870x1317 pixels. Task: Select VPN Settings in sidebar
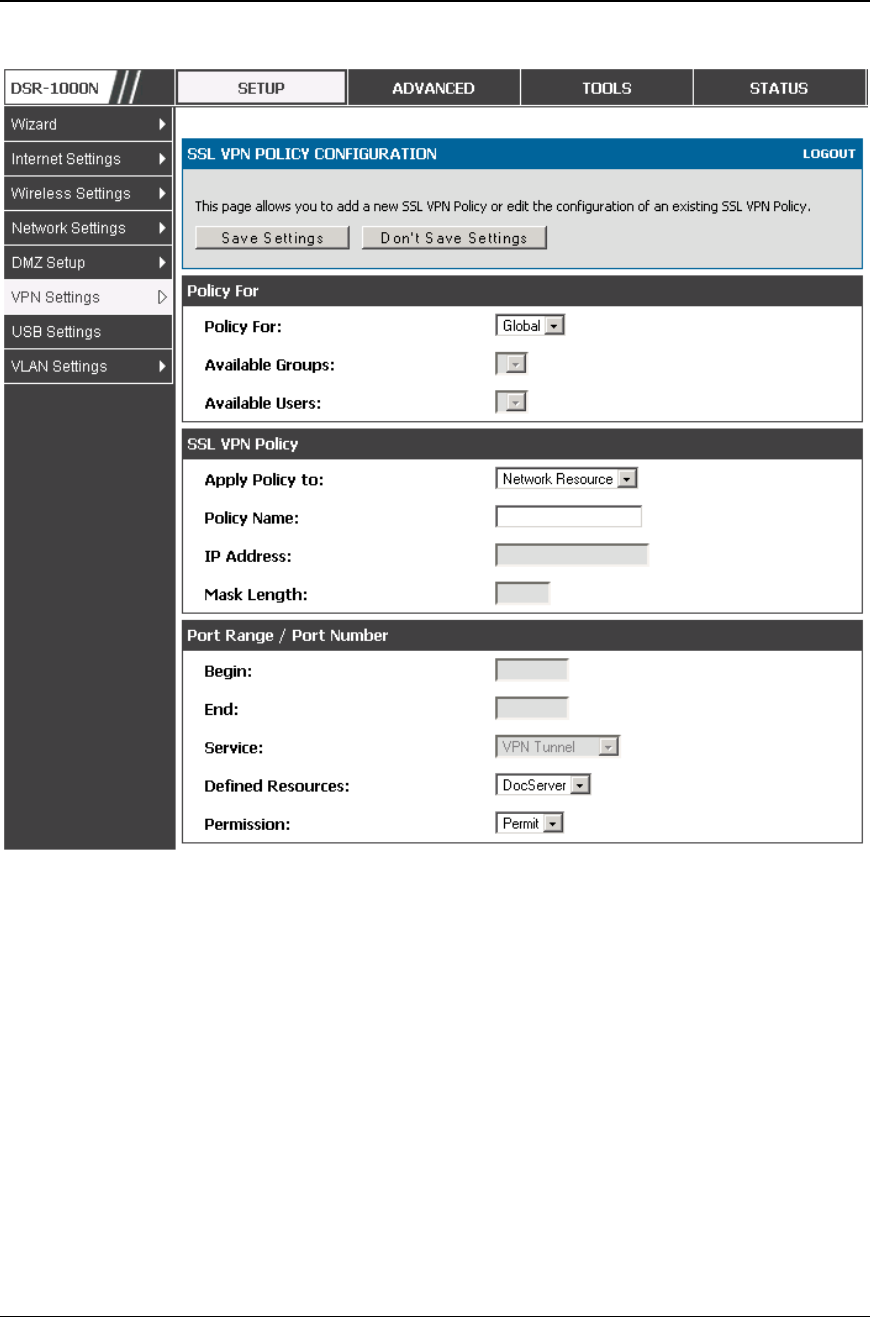(x=88, y=297)
